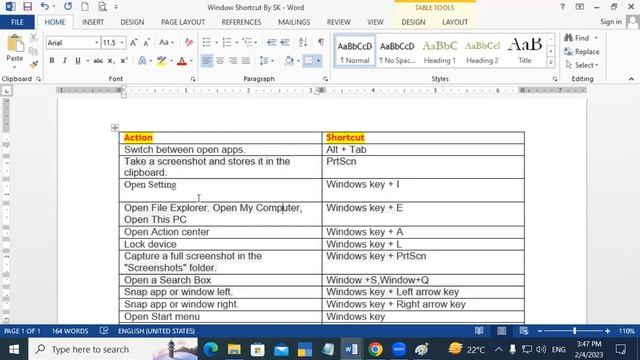Click the Justify alignment icon
The width and height of the screenshot is (640, 360).
tap(246, 61)
